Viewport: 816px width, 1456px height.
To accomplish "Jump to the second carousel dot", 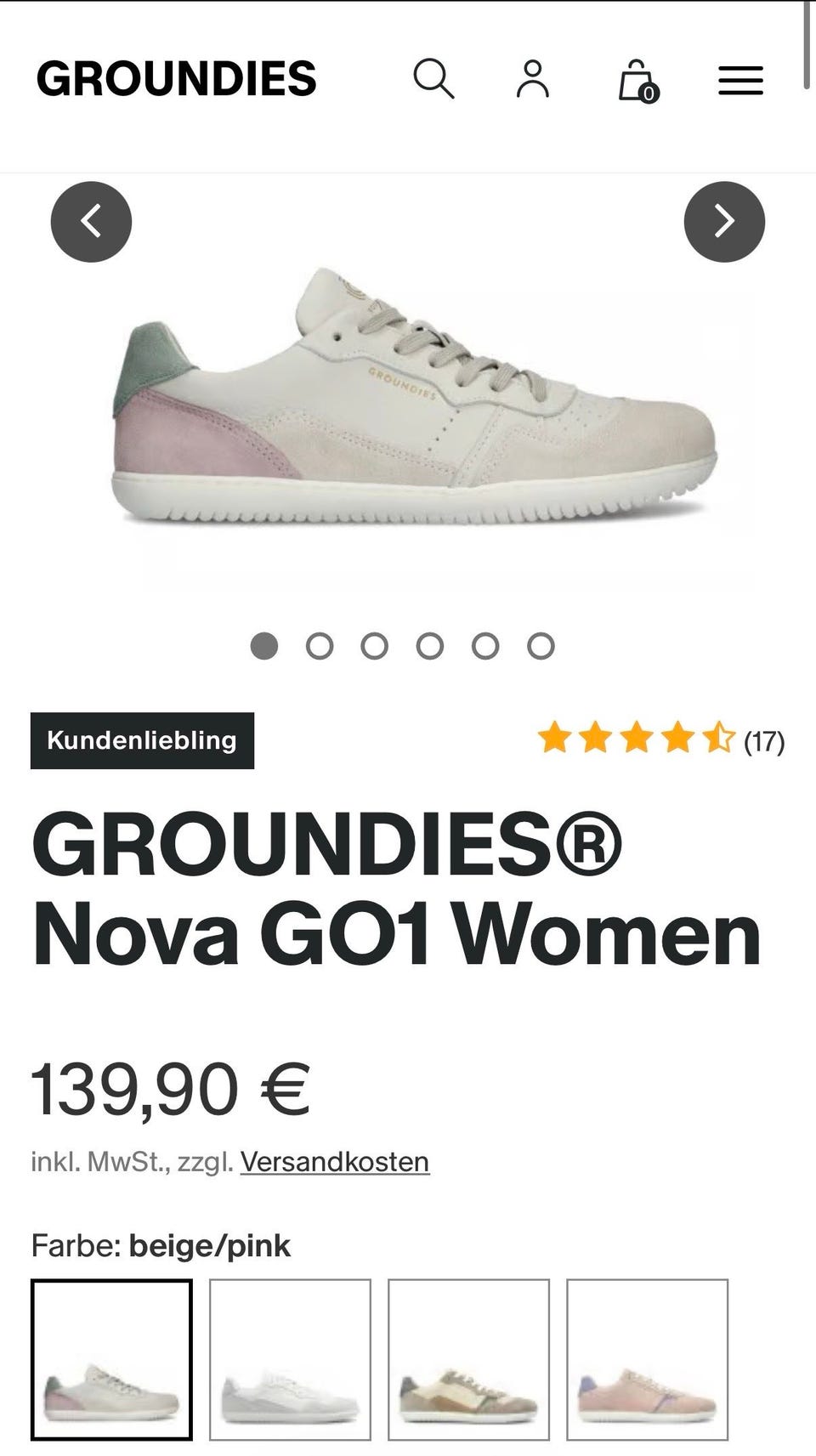I will pyautogui.click(x=320, y=646).
